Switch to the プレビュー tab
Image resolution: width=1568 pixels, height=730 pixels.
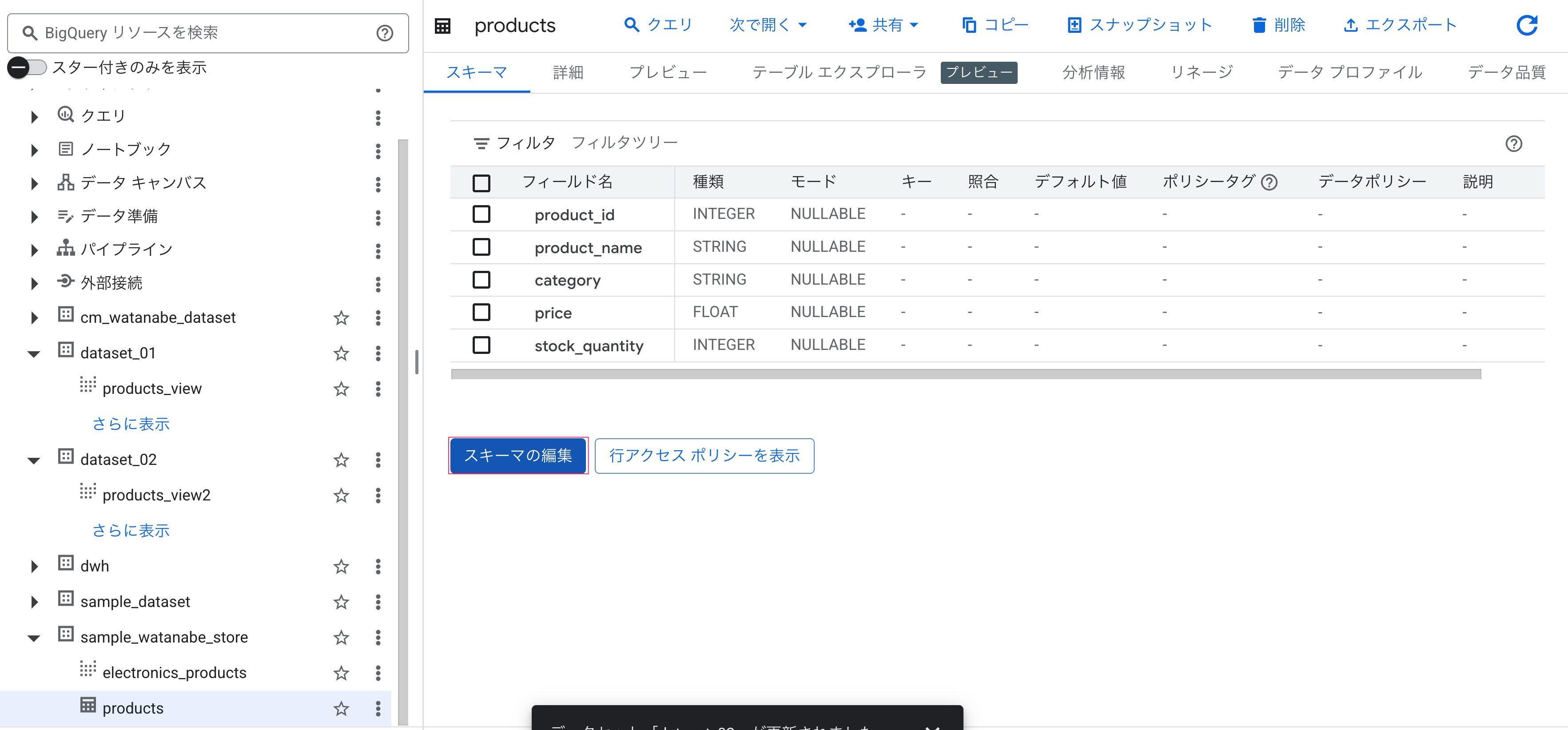(668, 72)
